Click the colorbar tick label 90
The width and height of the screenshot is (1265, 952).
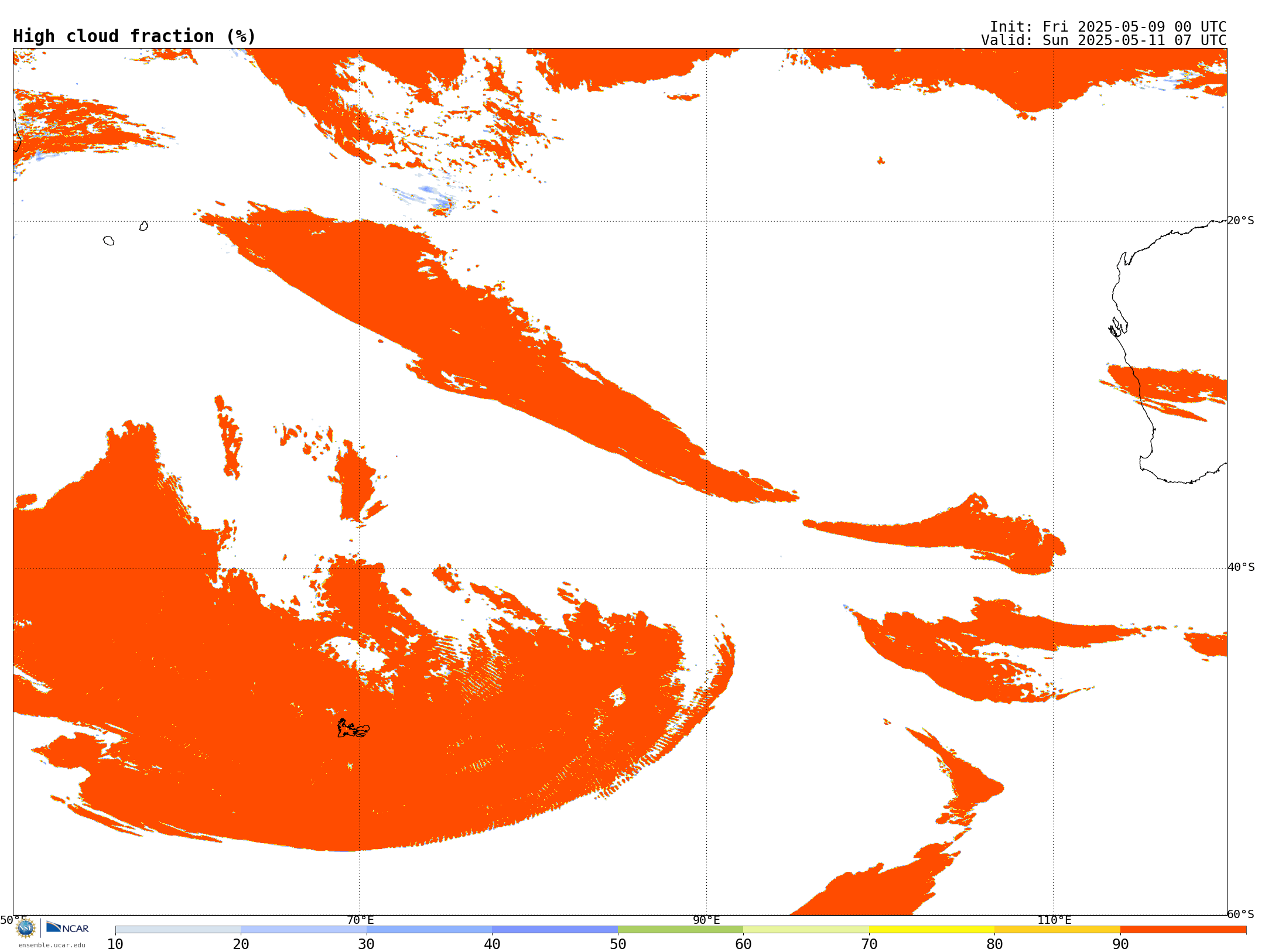point(1120,944)
